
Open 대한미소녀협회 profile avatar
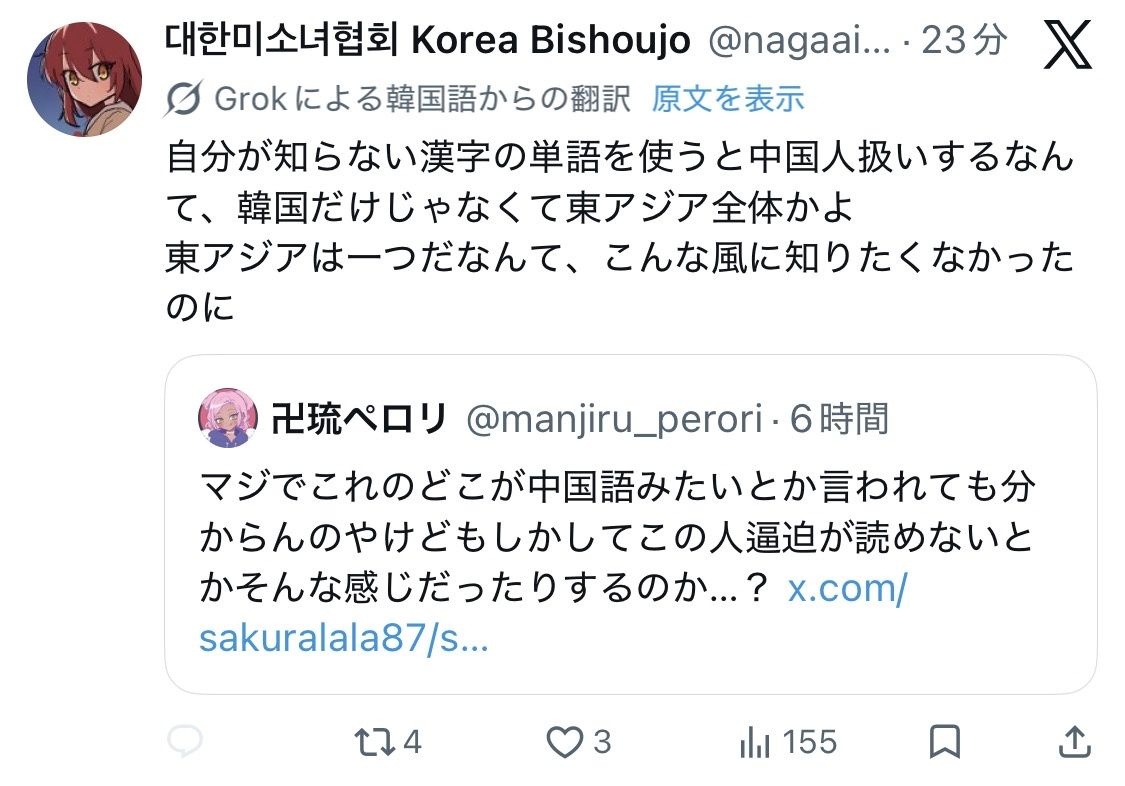84,78
